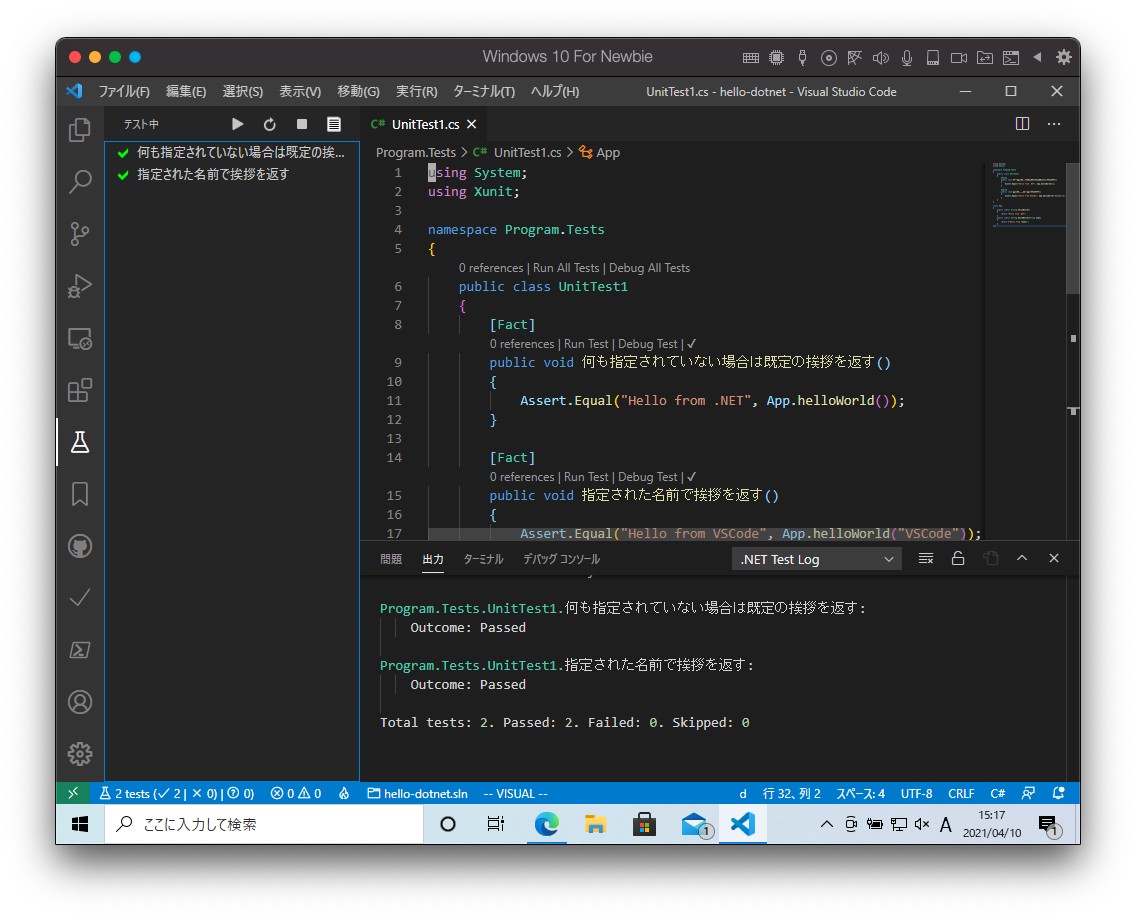Toggle the output scroll lock
The image size is (1136, 918).
(x=958, y=559)
